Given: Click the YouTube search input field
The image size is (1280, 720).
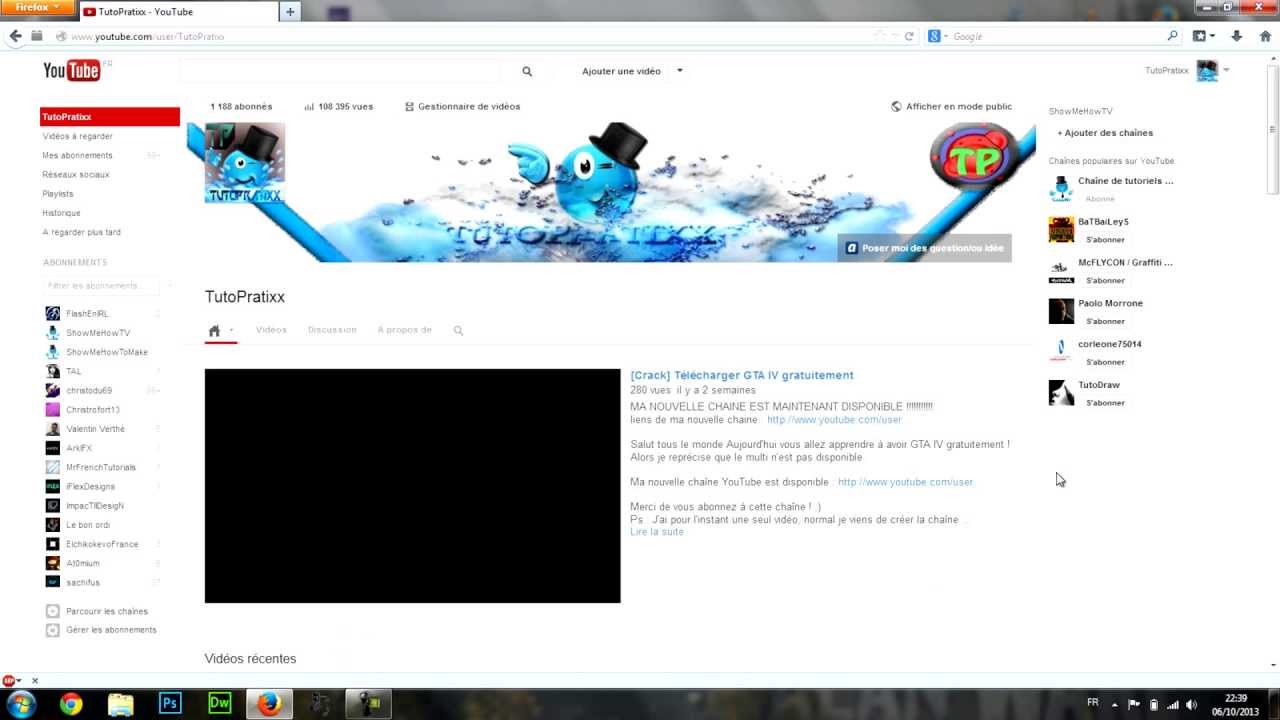Looking at the screenshot, I should pos(340,71).
